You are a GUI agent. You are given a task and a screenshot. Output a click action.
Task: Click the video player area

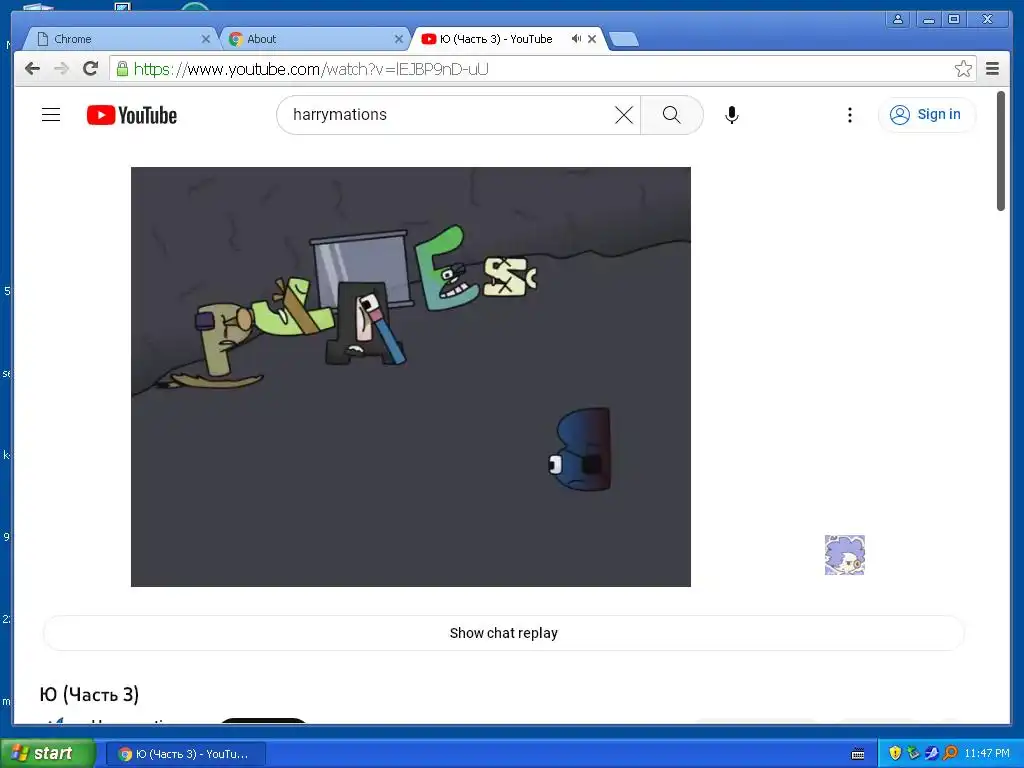coord(411,377)
